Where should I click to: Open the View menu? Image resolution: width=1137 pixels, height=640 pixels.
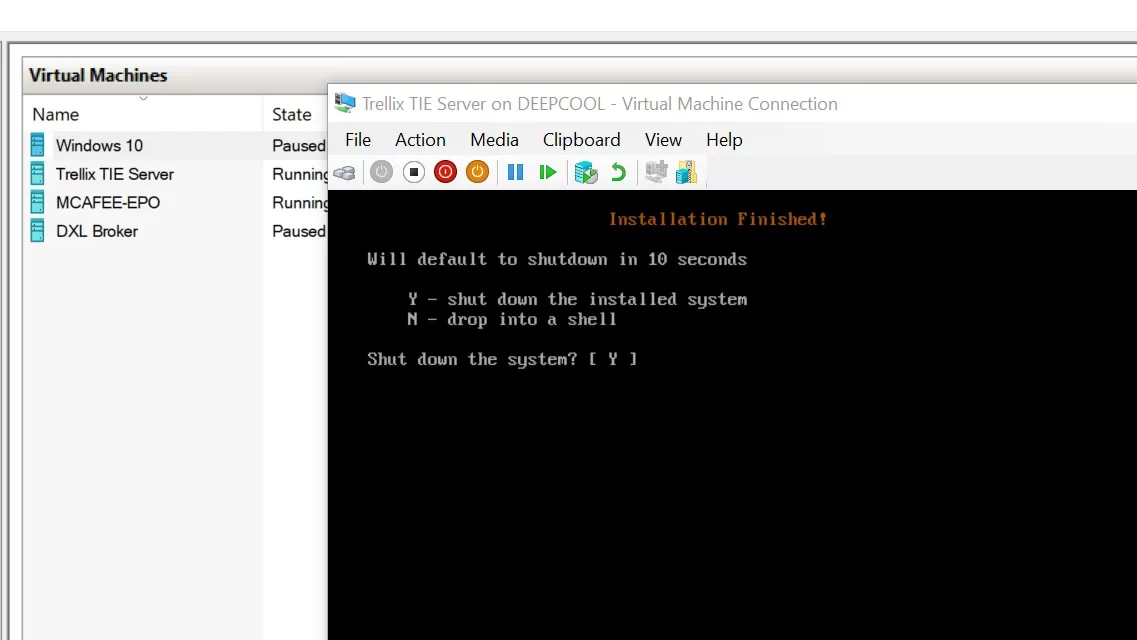point(663,139)
